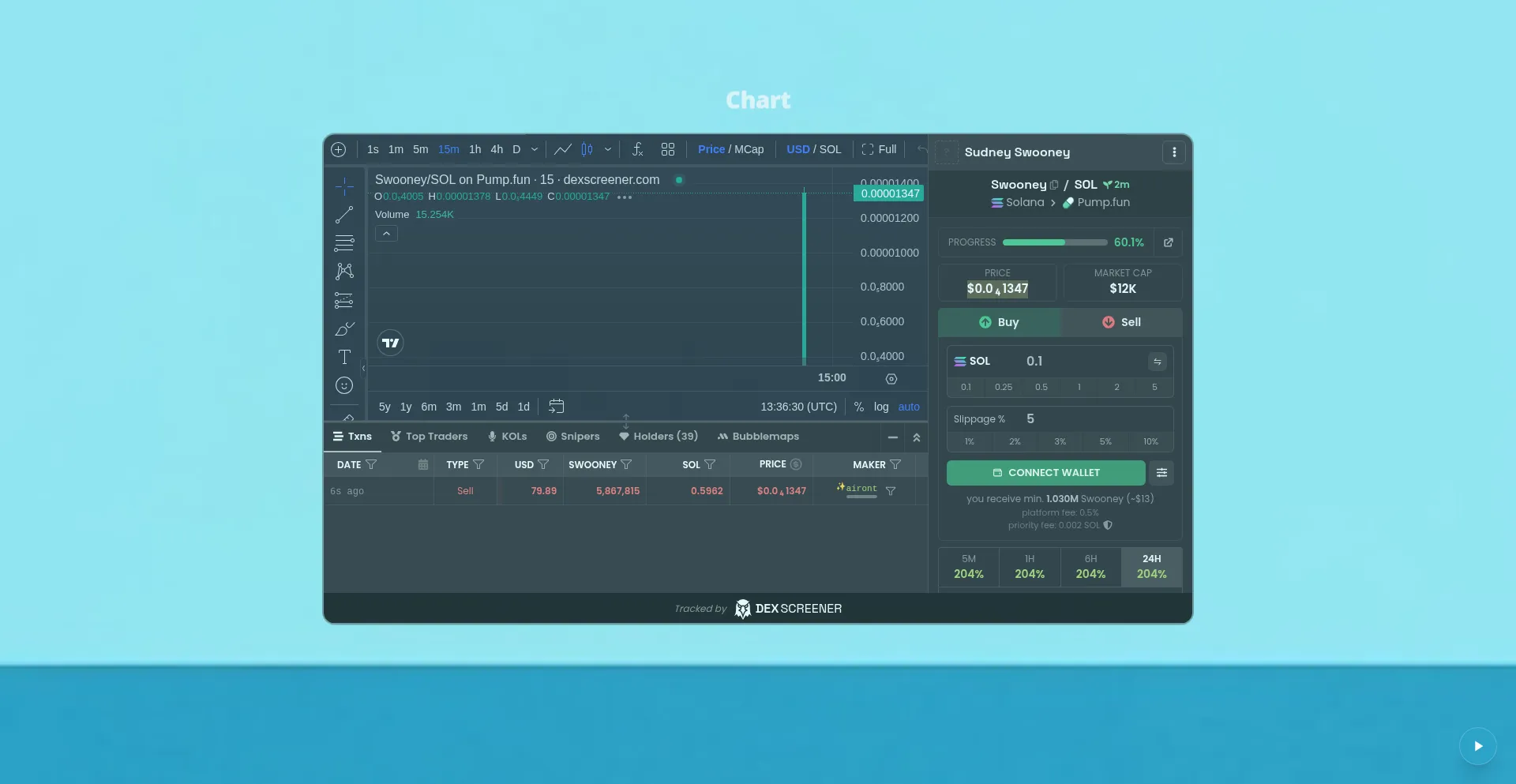
Task: Open the emoji sticker tool
Action: 344,385
